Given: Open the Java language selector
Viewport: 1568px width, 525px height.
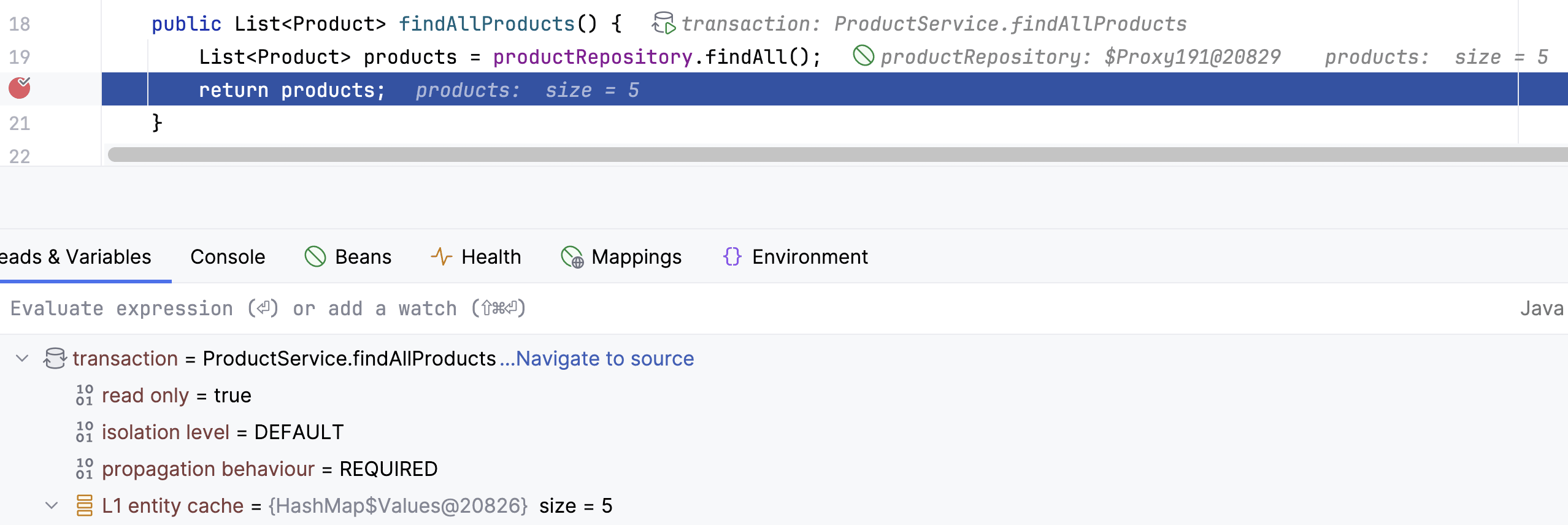Looking at the screenshot, I should click(1540, 308).
